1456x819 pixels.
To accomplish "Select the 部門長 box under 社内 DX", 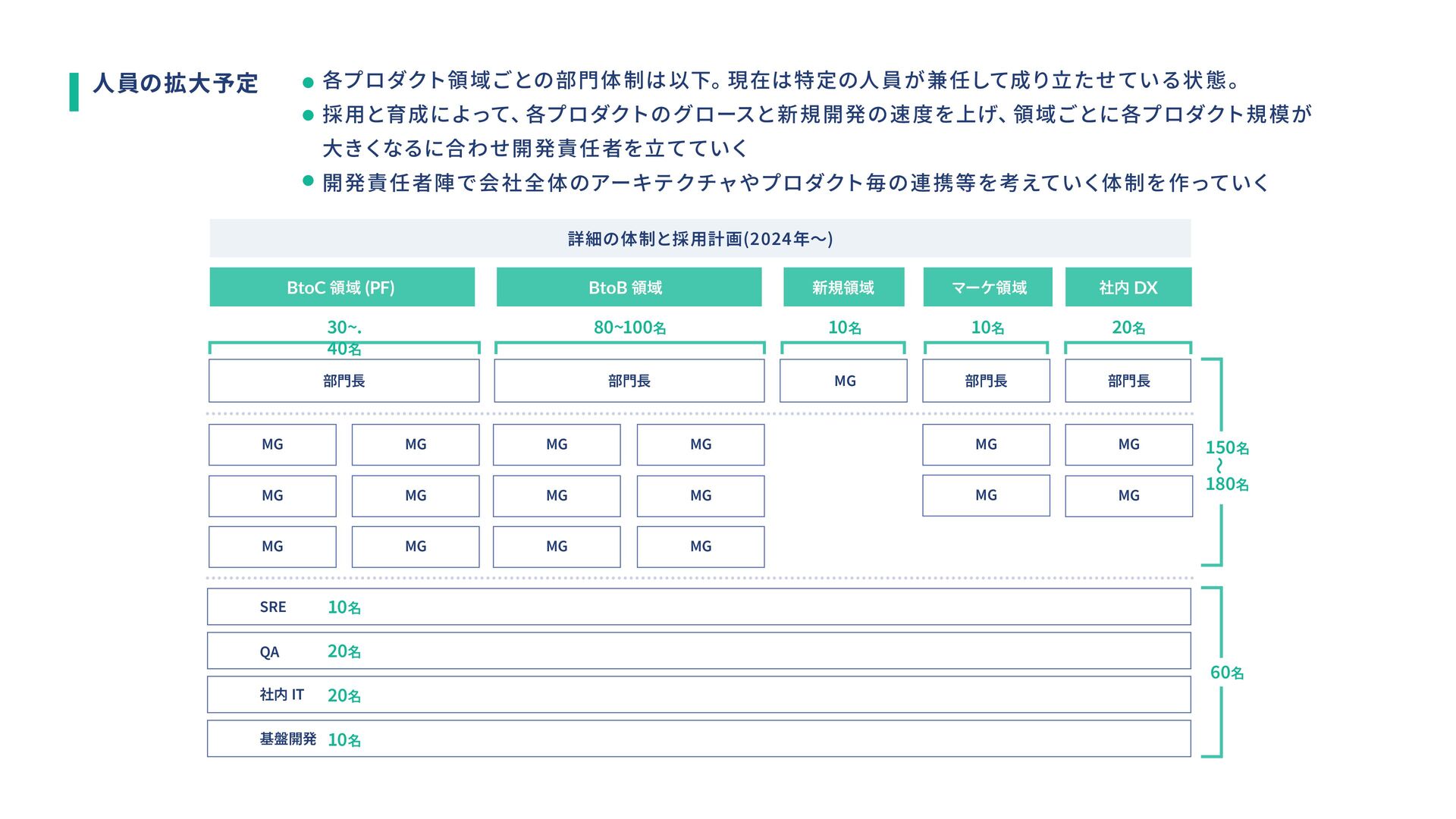I will (x=1128, y=381).
